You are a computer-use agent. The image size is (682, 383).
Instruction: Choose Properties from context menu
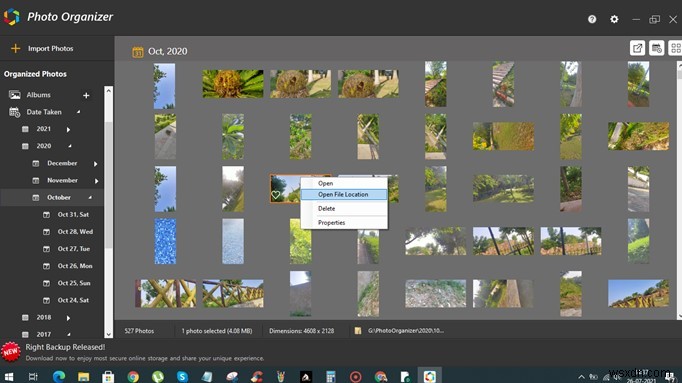[x=344, y=223]
